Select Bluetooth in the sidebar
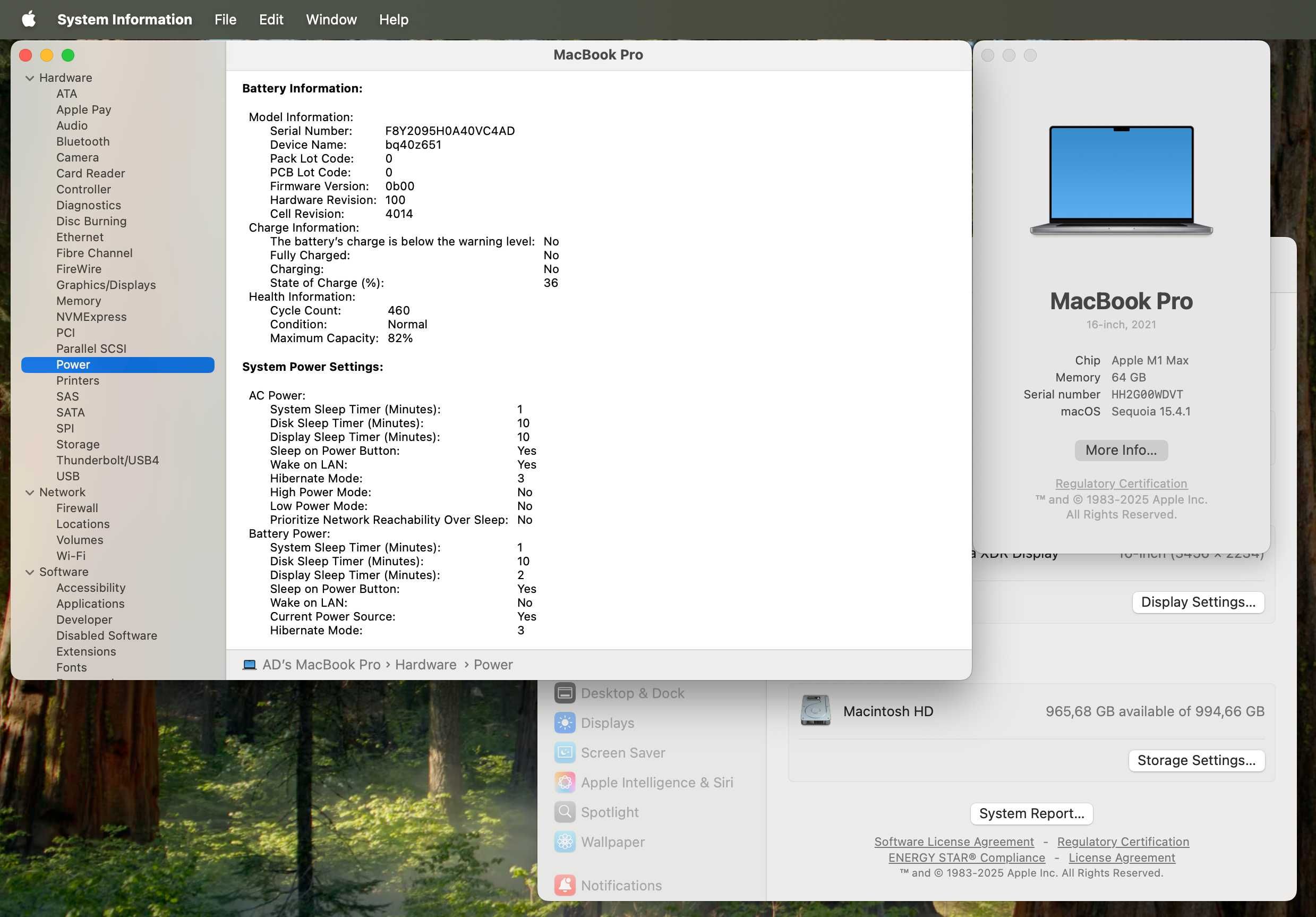Image resolution: width=1316 pixels, height=917 pixels. 82,142
